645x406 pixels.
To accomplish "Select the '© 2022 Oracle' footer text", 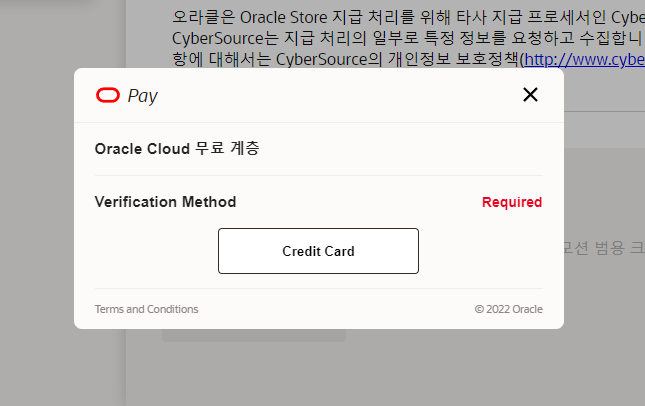I will (x=508, y=309).
